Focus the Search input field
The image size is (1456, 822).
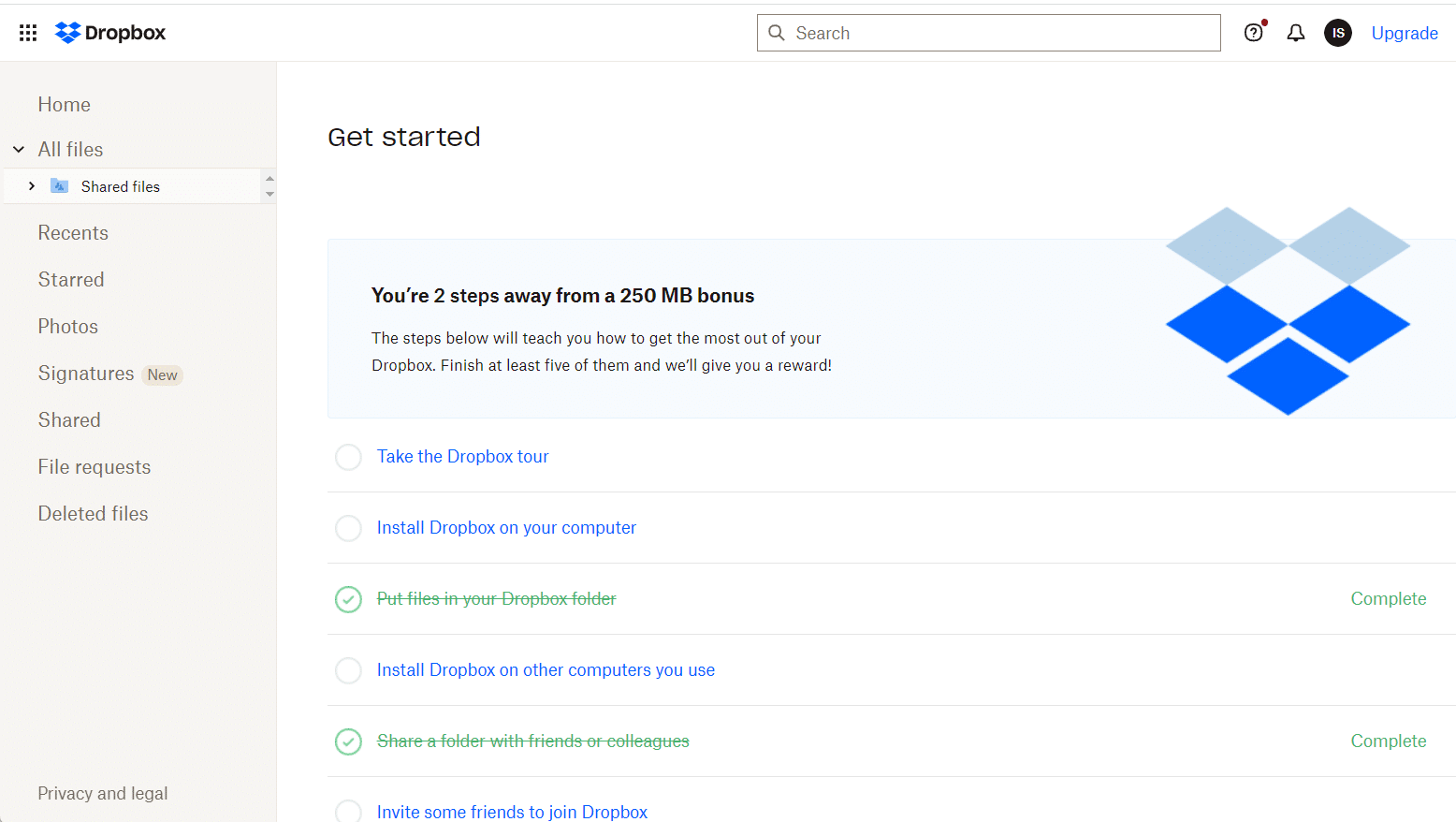tap(989, 33)
